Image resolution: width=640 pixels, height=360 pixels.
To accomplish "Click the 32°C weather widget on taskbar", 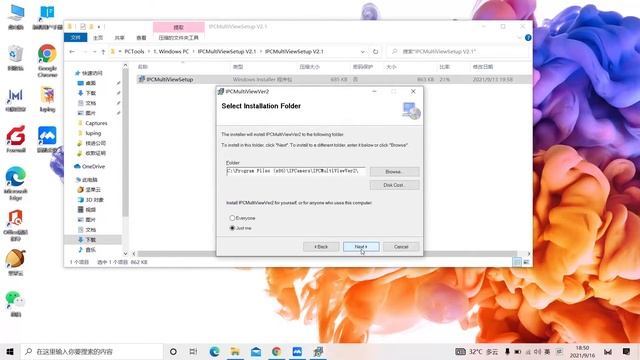I will [x=477, y=351].
